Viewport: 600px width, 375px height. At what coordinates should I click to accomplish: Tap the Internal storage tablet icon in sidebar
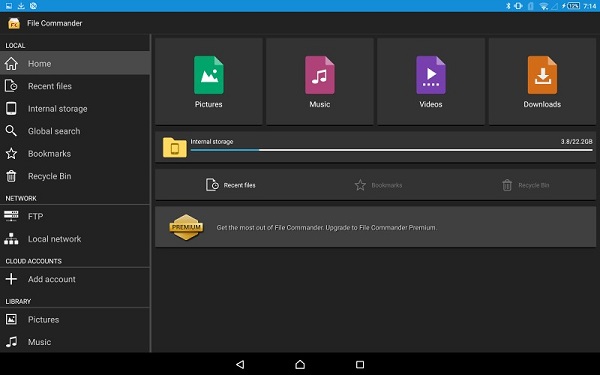pos(11,109)
